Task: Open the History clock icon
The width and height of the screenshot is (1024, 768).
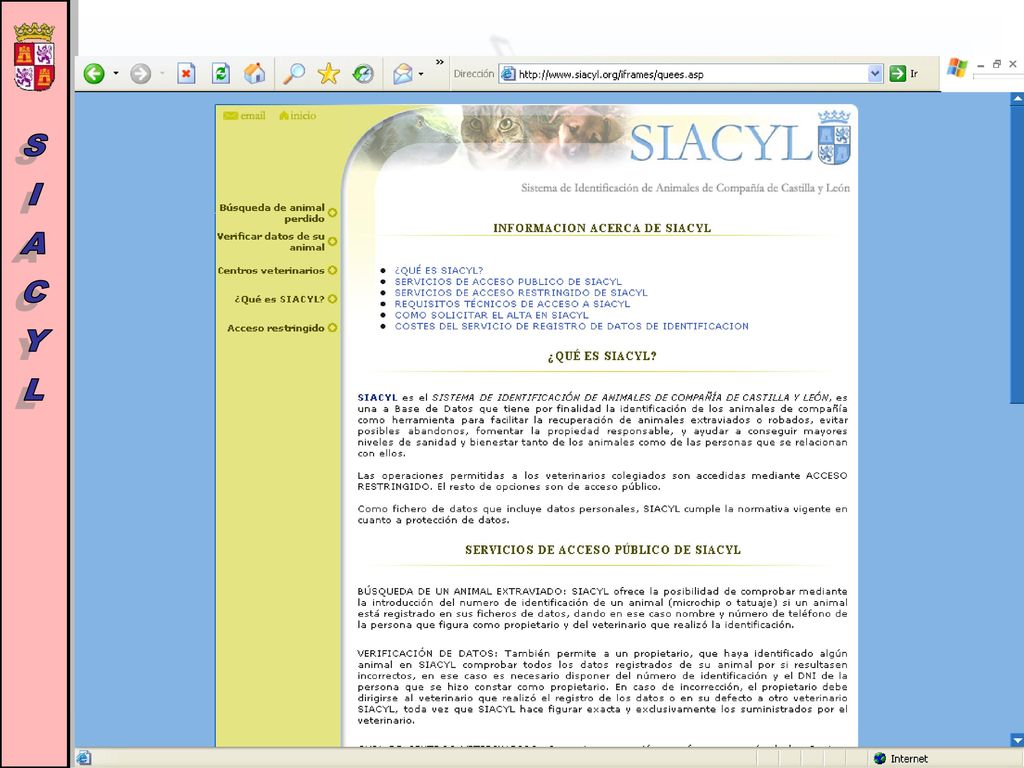Action: [x=363, y=74]
